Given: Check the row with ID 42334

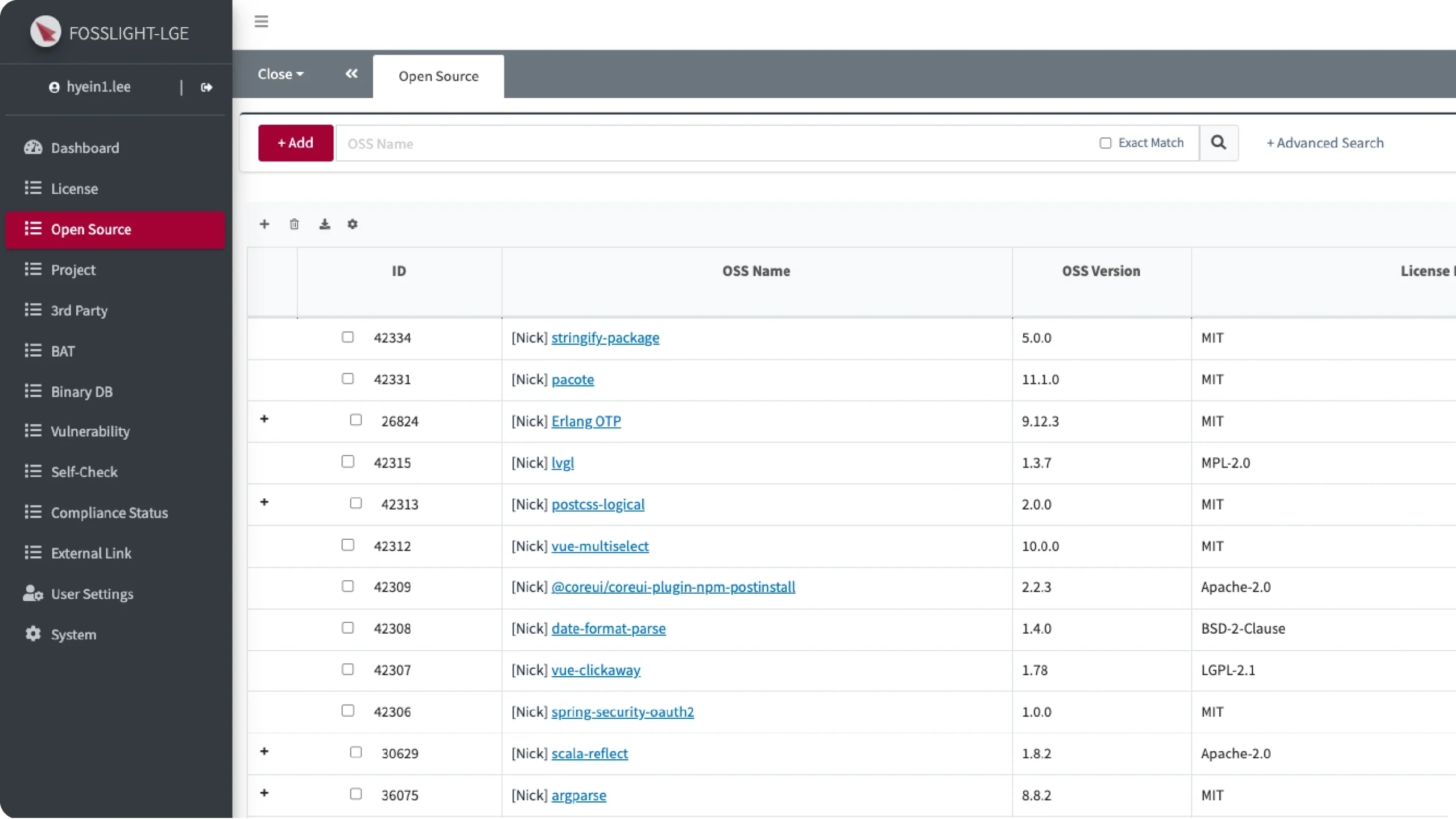Looking at the screenshot, I should pyautogui.click(x=348, y=337).
